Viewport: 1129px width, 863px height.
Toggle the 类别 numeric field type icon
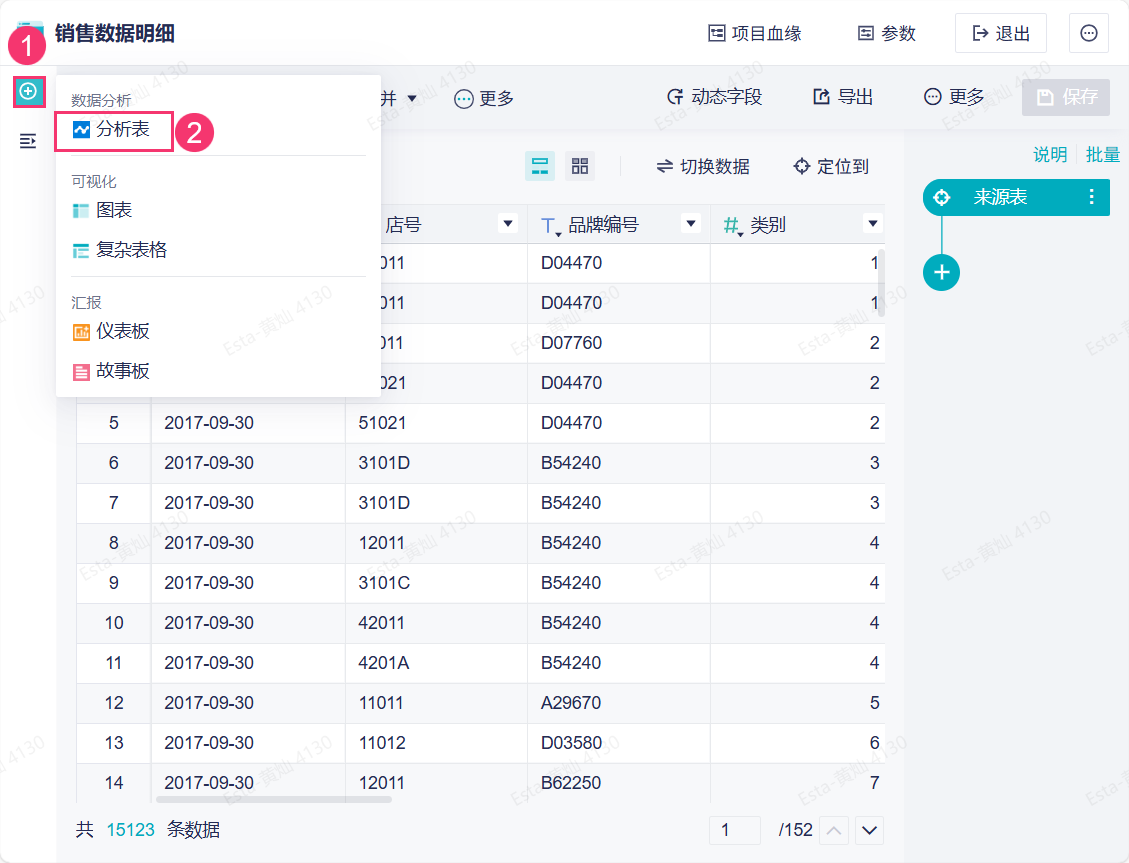click(x=729, y=223)
